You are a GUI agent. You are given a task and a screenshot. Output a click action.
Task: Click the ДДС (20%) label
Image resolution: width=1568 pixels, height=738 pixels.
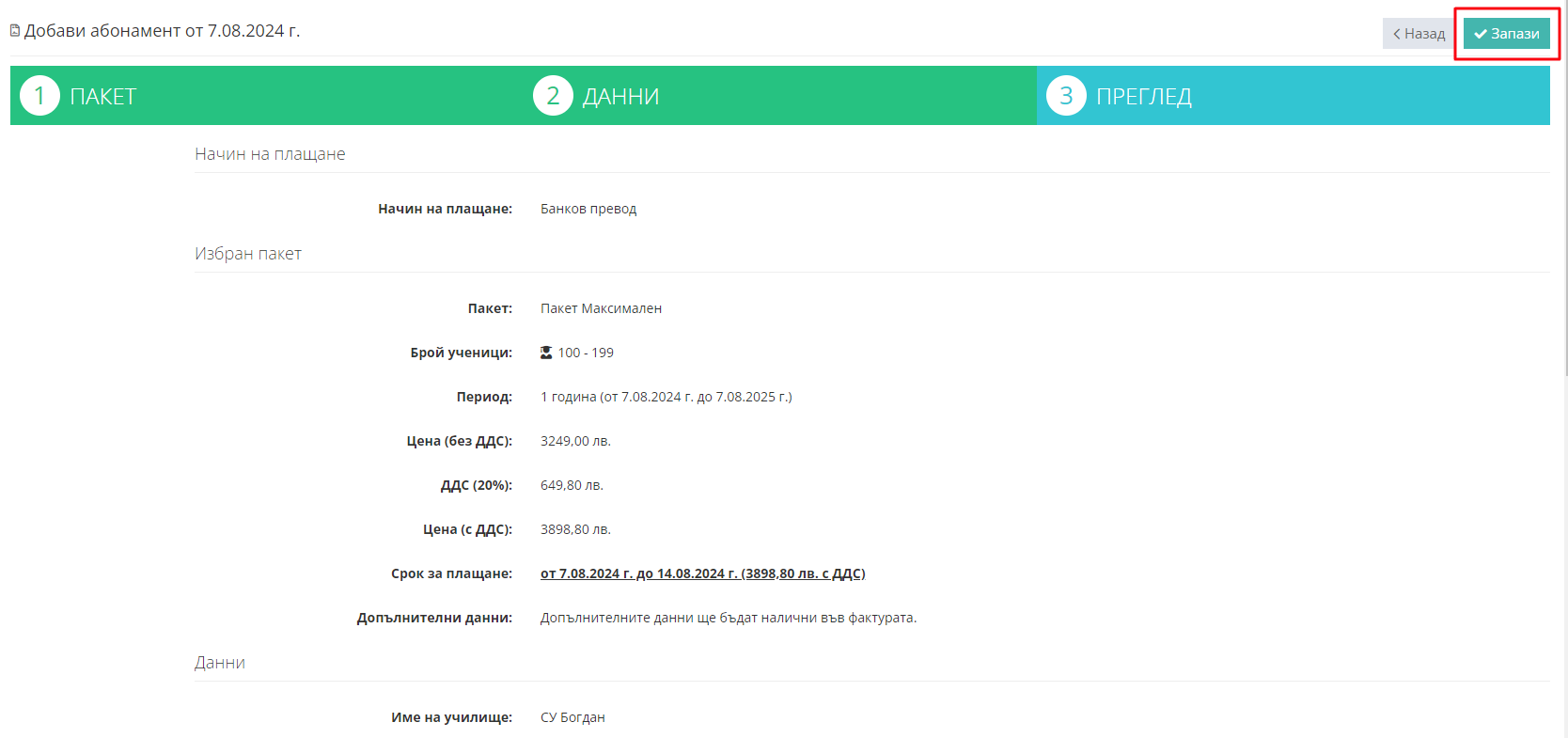pyautogui.click(x=476, y=485)
